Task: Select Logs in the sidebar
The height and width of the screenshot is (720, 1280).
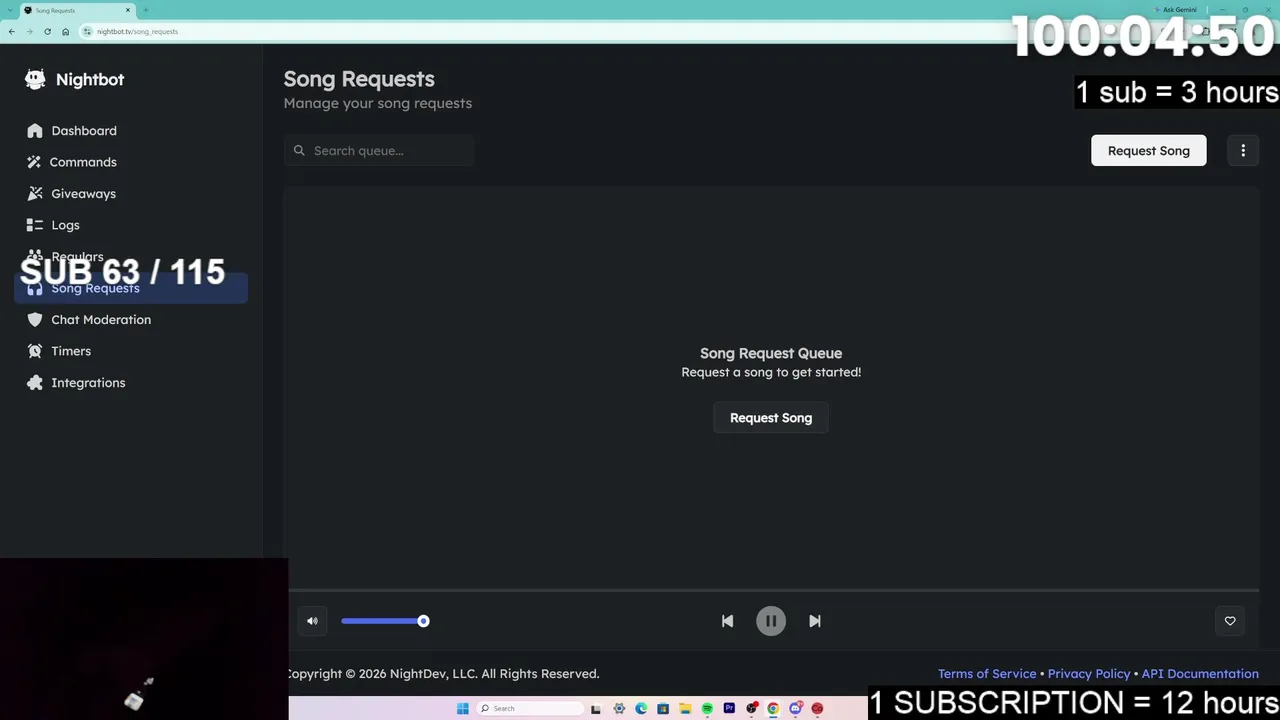Action: 131,225
